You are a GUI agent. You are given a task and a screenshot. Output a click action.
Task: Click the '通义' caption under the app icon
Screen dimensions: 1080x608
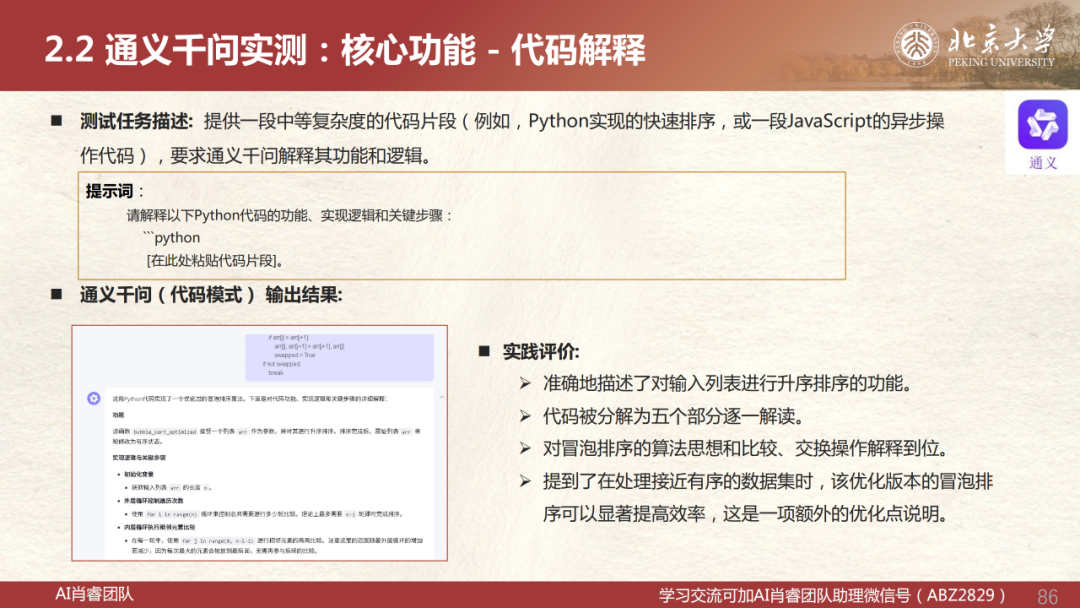click(1043, 163)
